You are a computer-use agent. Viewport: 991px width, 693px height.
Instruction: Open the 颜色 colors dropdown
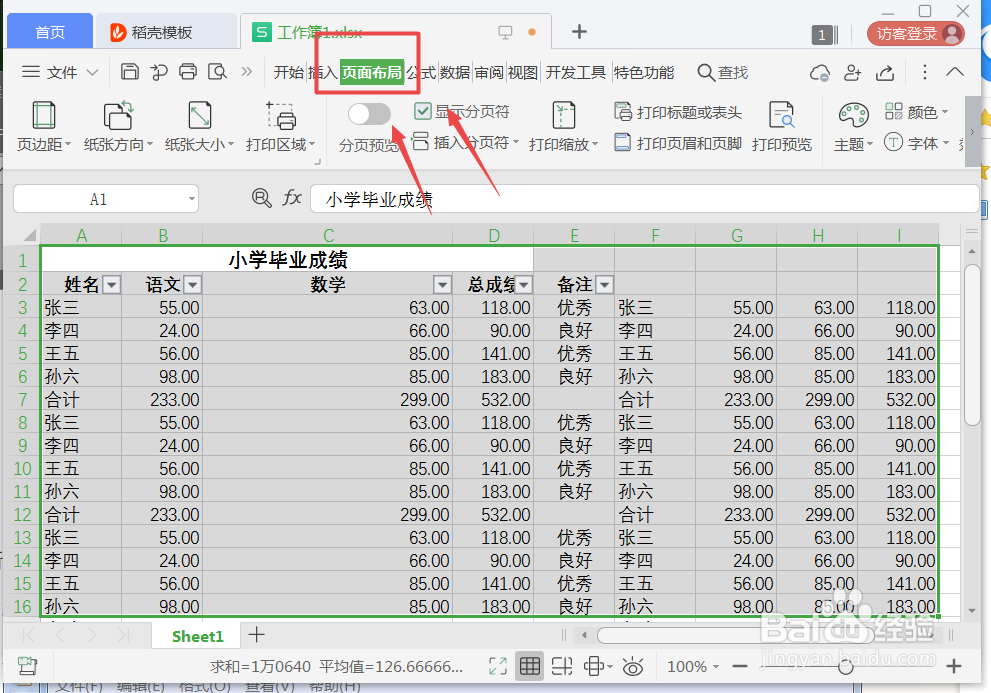pyautogui.click(x=916, y=113)
